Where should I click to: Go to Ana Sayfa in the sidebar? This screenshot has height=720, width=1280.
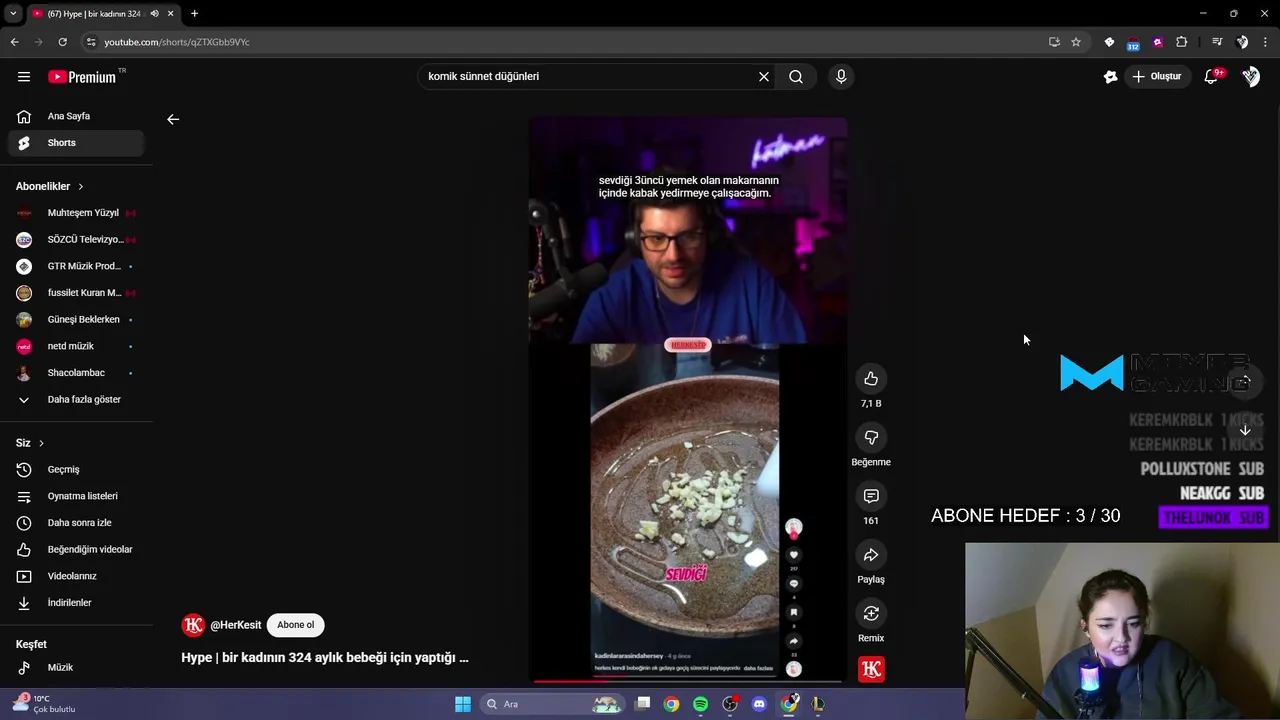click(x=76, y=116)
